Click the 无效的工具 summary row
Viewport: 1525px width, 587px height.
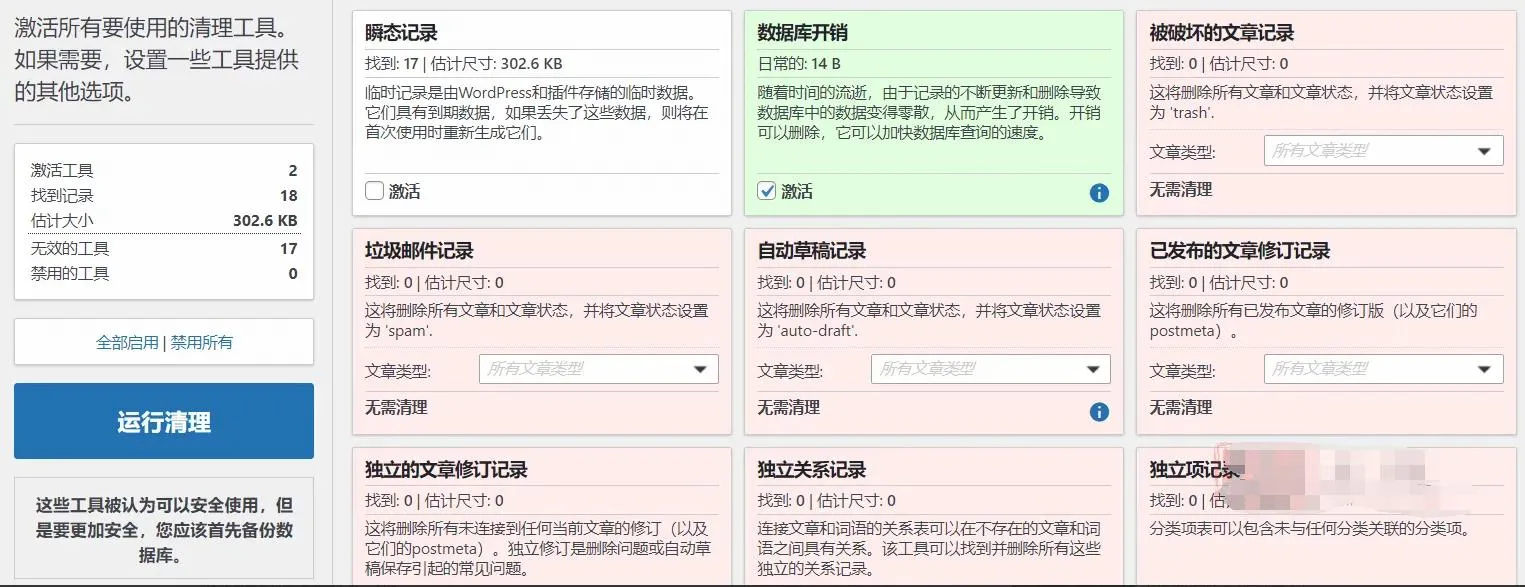point(163,249)
